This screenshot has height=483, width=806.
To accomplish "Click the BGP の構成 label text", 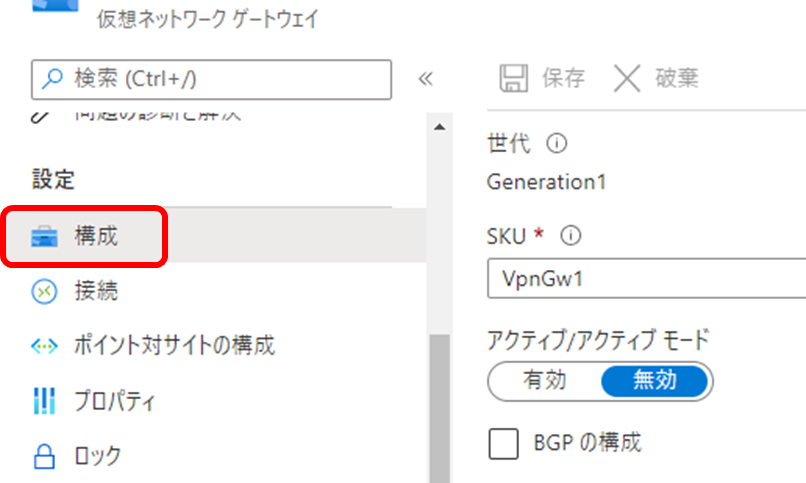I will (588, 443).
